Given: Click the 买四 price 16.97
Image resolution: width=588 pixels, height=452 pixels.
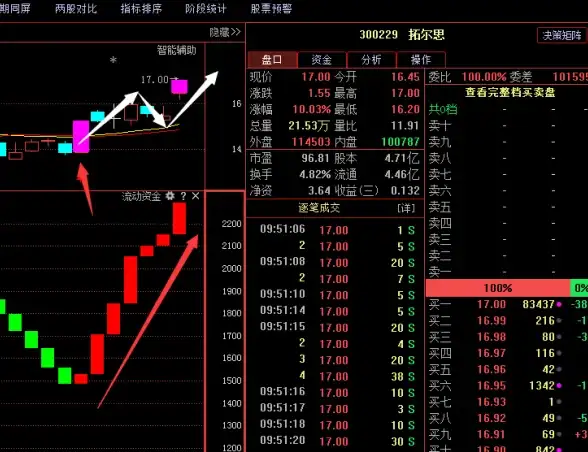Looking at the screenshot, I should coord(491,353).
